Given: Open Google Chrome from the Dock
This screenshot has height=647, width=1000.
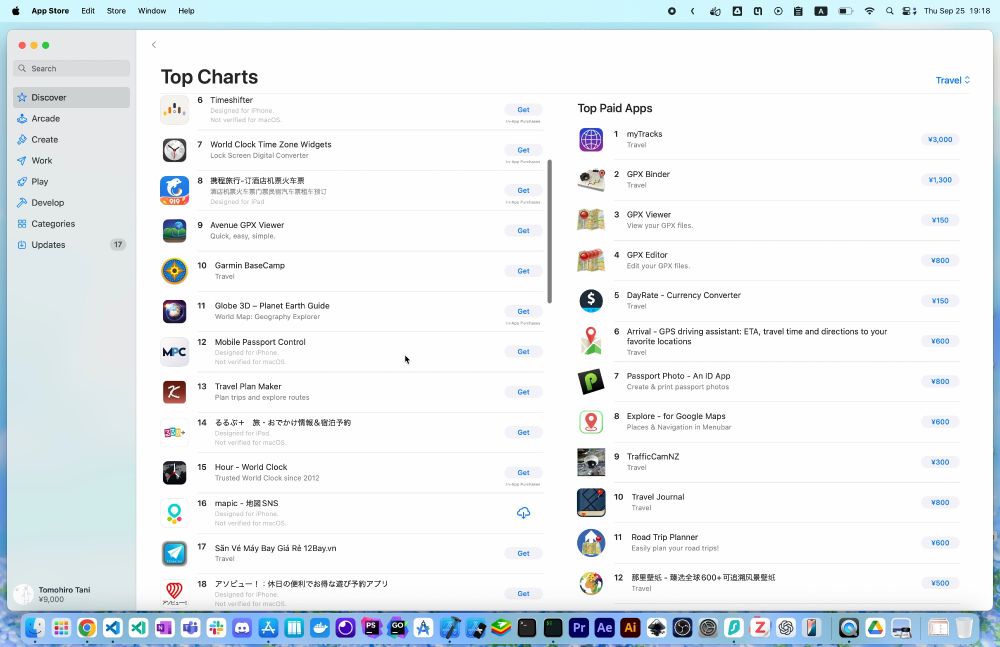Looking at the screenshot, I should 87,628.
